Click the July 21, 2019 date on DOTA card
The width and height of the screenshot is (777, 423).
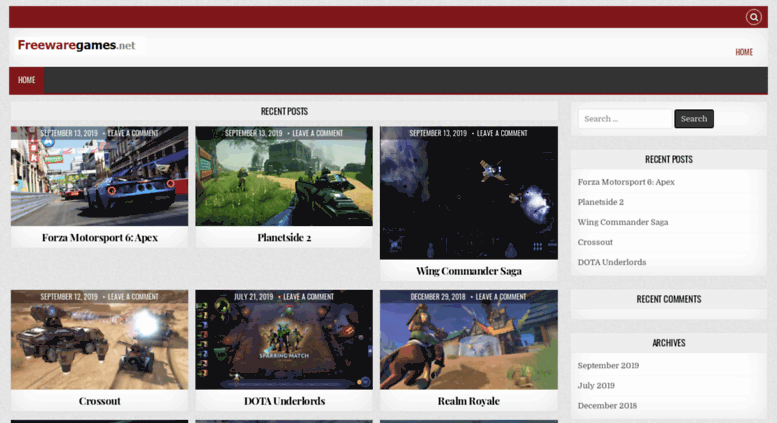254,297
